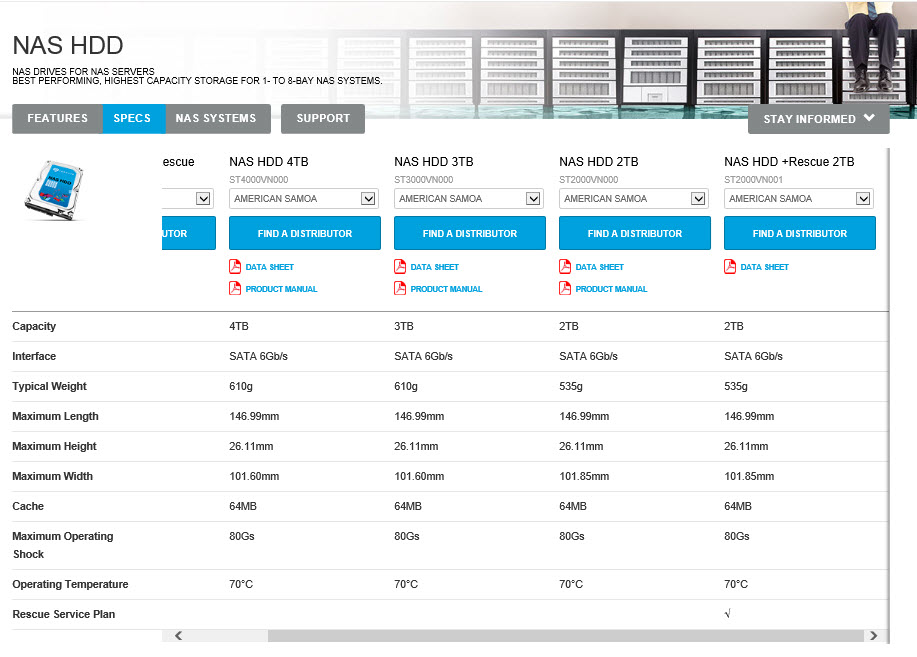Open the PDF icon for NAS HDD +Rescue 2TB data sheet
This screenshot has height=657, width=917.
click(x=730, y=267)
